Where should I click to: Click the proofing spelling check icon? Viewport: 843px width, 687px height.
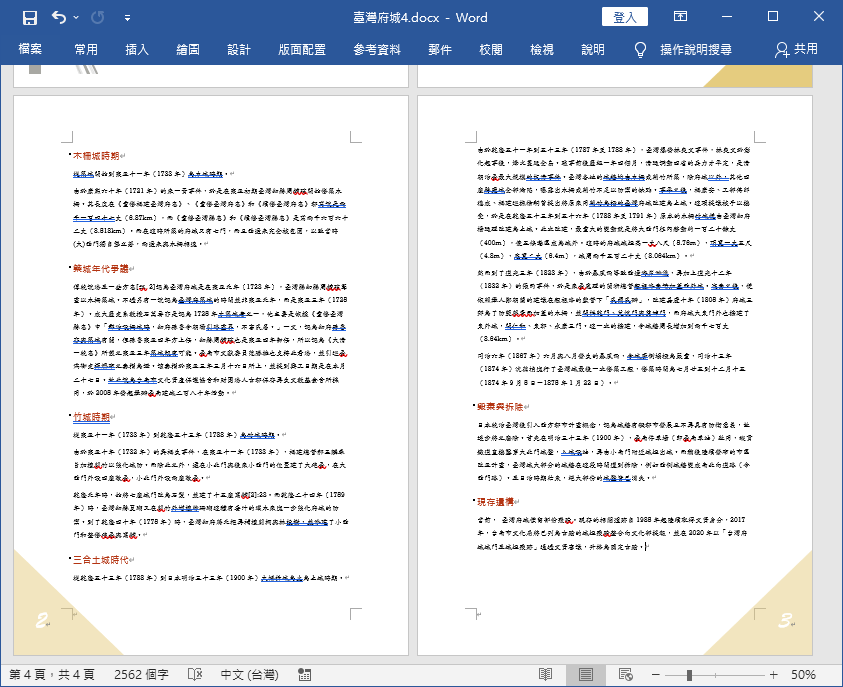coord(195,675)
